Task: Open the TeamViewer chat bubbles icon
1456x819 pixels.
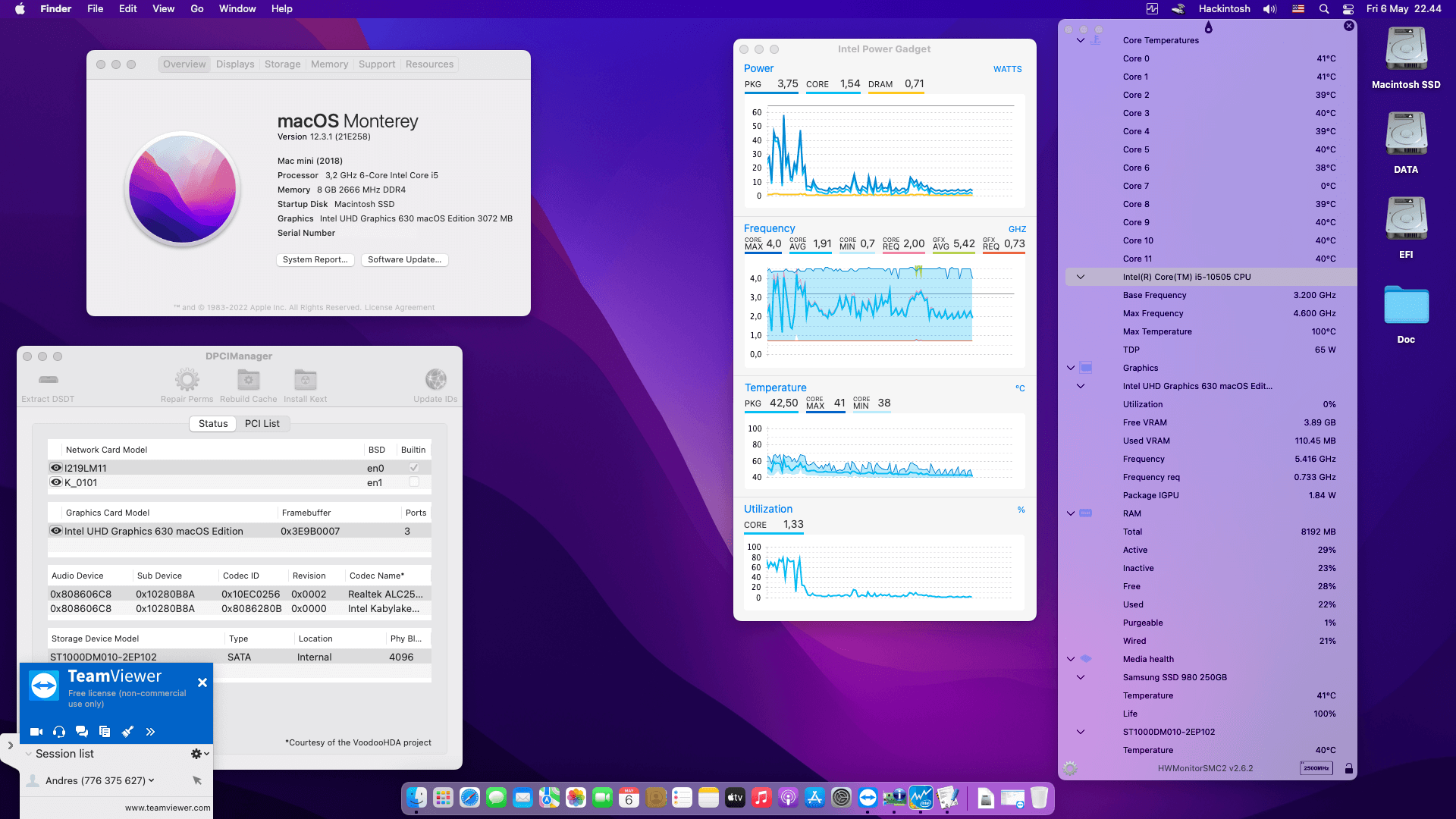Action: 82,732
